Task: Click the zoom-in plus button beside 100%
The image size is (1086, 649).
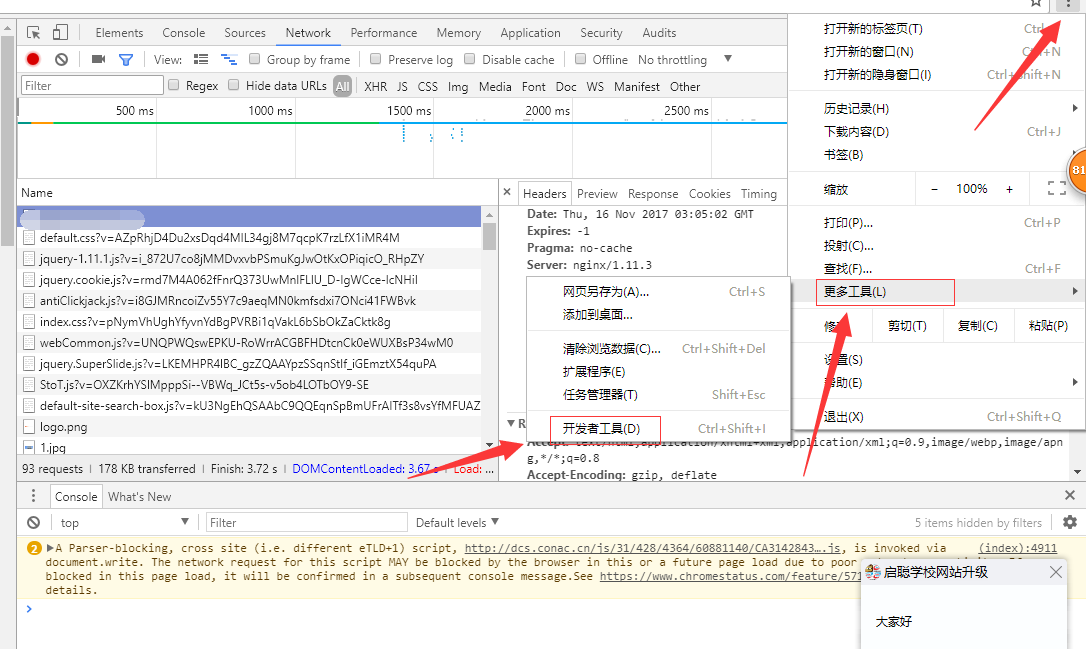Action: [1009, 189]
